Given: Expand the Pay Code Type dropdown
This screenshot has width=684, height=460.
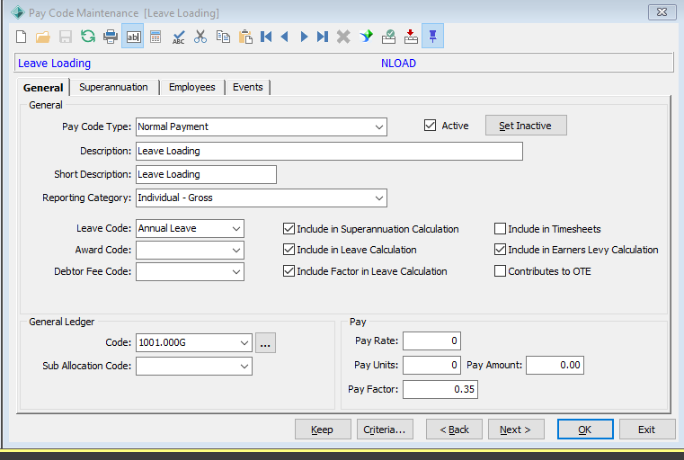Looking at the screenshot, I should click(x=378, y=126).
